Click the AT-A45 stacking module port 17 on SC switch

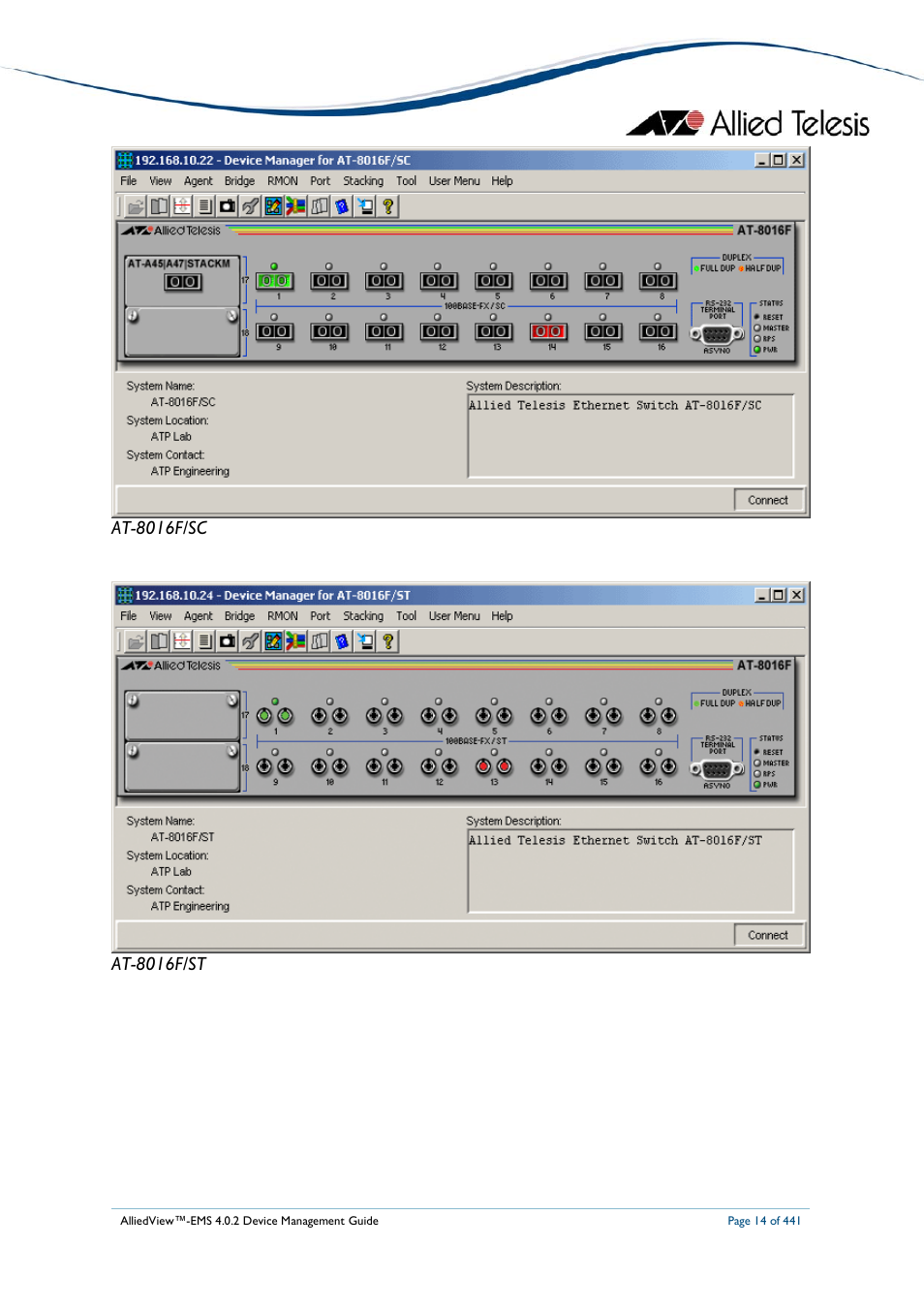tap(183, 282)
